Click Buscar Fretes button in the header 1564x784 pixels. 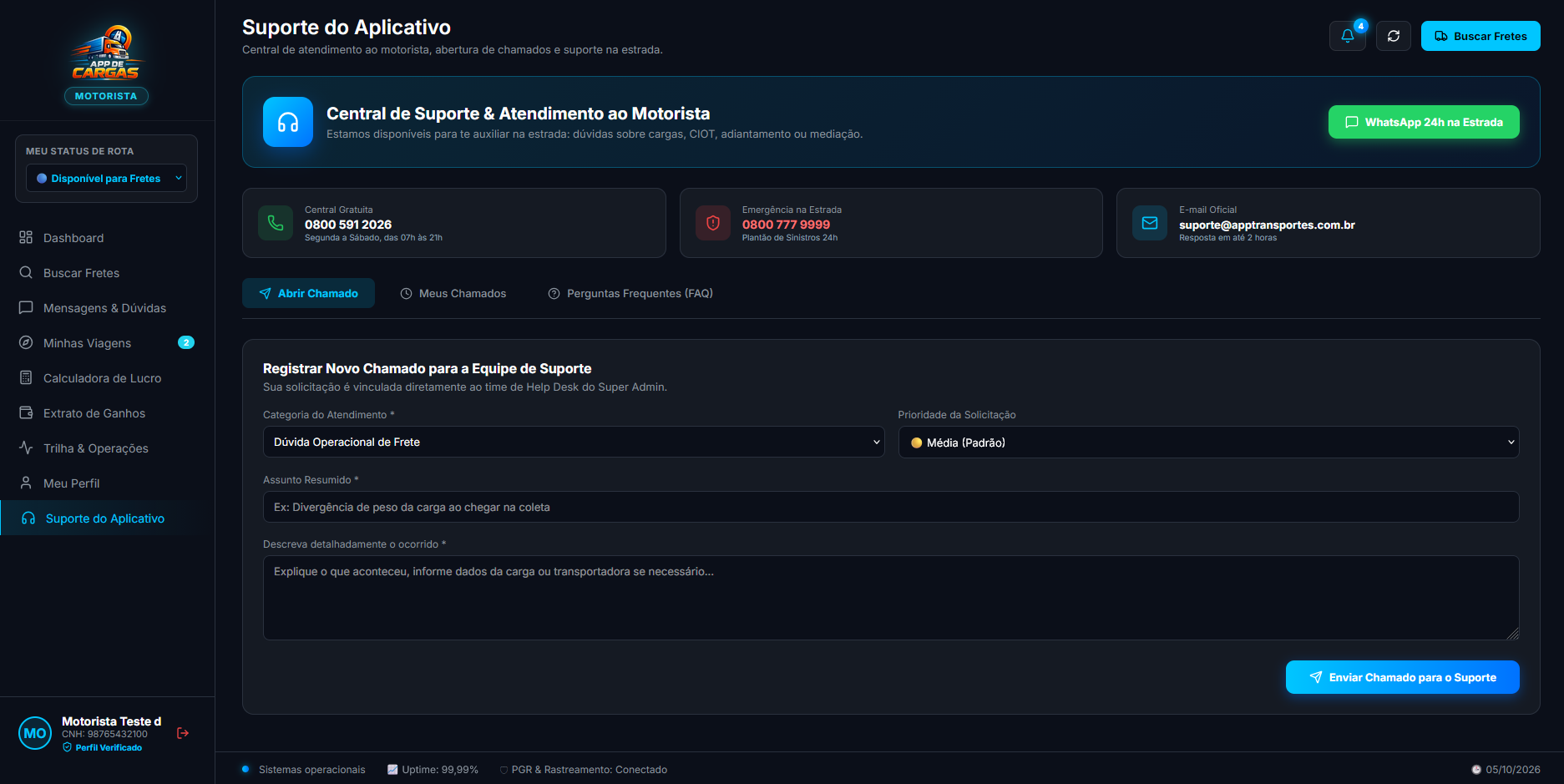[x=1480, y=36]
